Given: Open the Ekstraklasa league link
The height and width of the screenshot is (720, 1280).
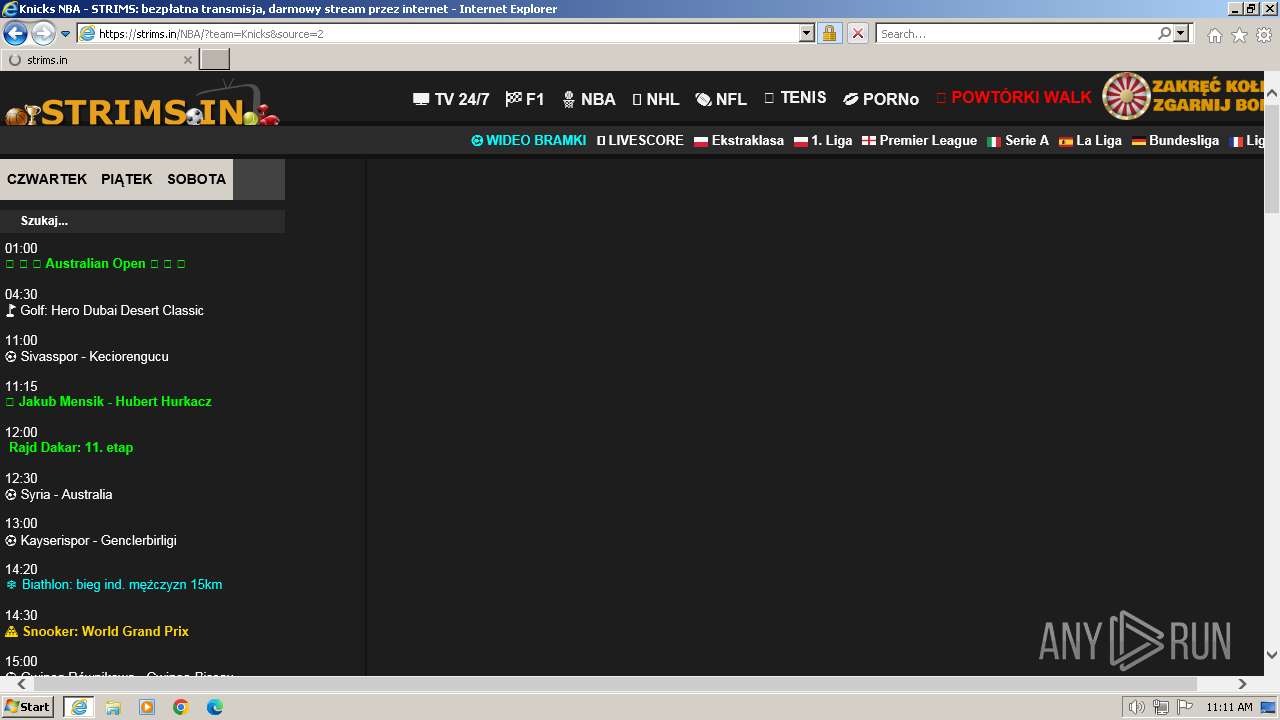Looking at the screenshot, I should [739, 141].
